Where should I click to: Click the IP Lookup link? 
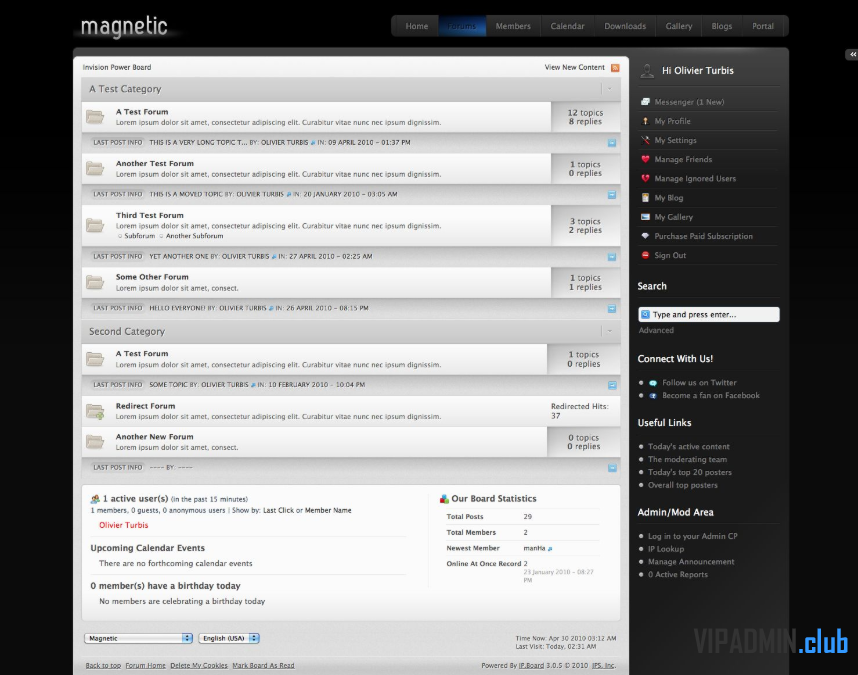666,549
